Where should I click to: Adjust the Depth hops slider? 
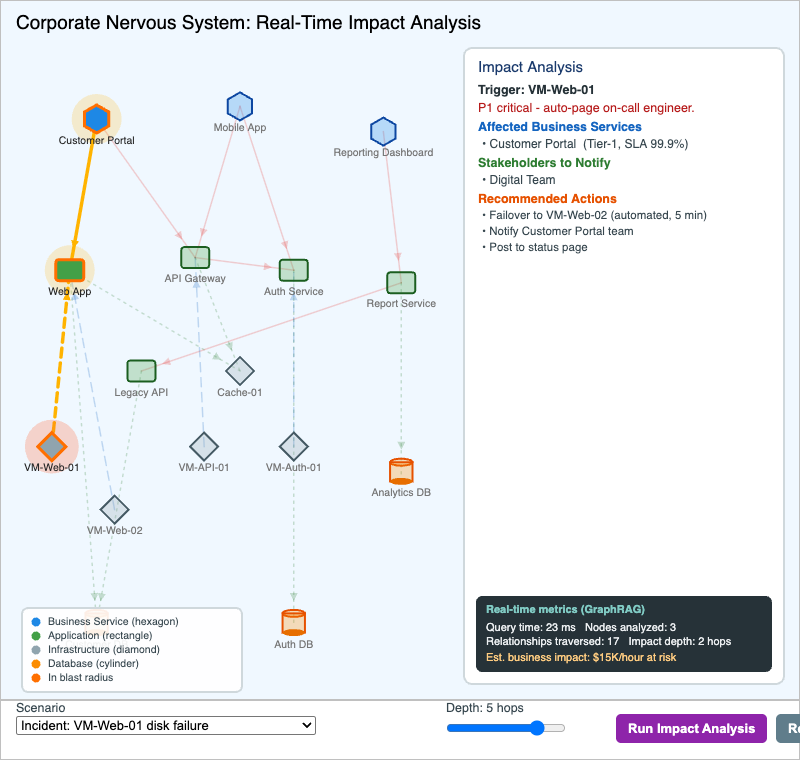tap(506, 728)
